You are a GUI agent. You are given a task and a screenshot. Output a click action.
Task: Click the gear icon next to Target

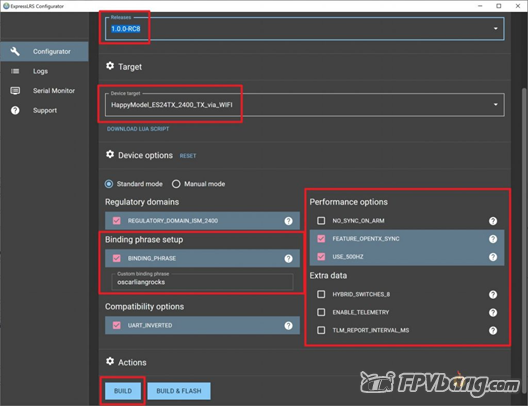[110, 66]
